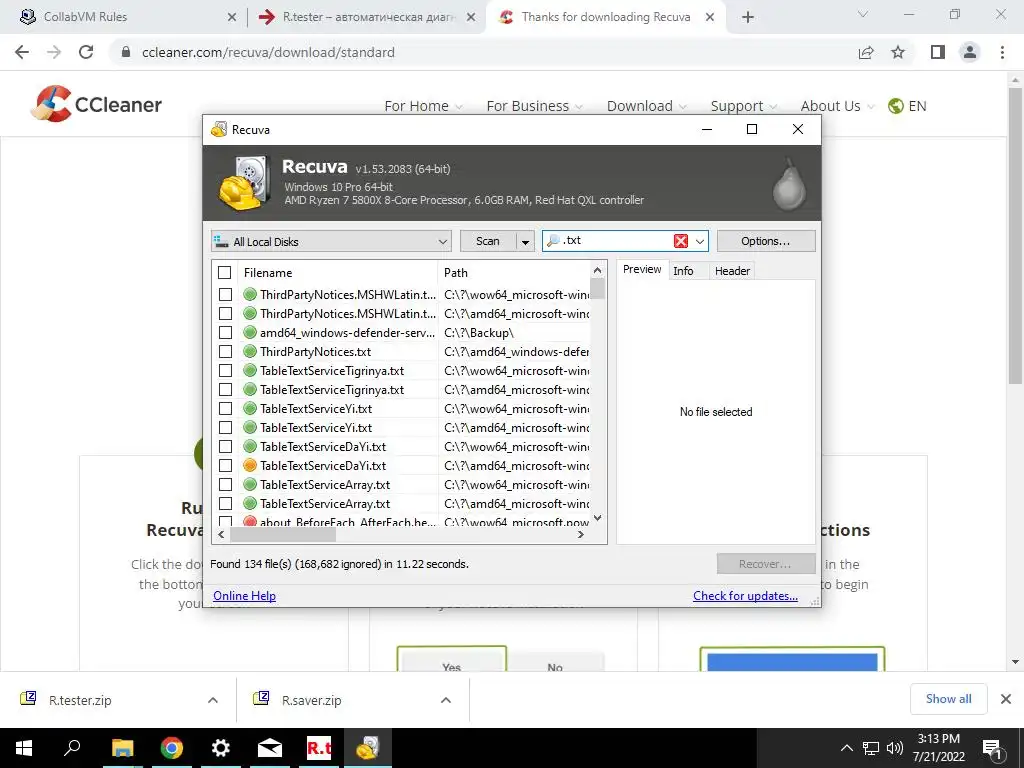The height and width of the screenshot is (768, 1024).
Task: Open Mail app from taskbar
Action: pyautogui.click(x=270, y=748)
